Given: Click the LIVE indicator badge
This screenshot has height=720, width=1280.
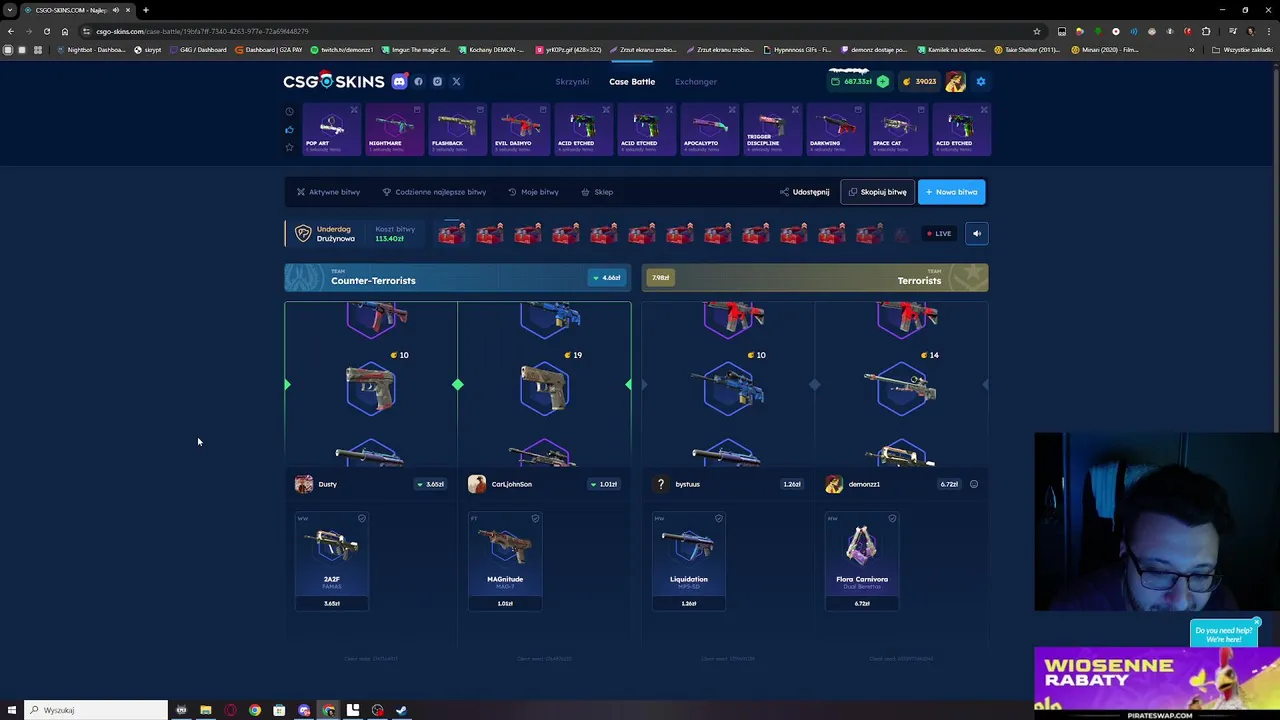Looking at the screenshot, I should coord(938,234).
